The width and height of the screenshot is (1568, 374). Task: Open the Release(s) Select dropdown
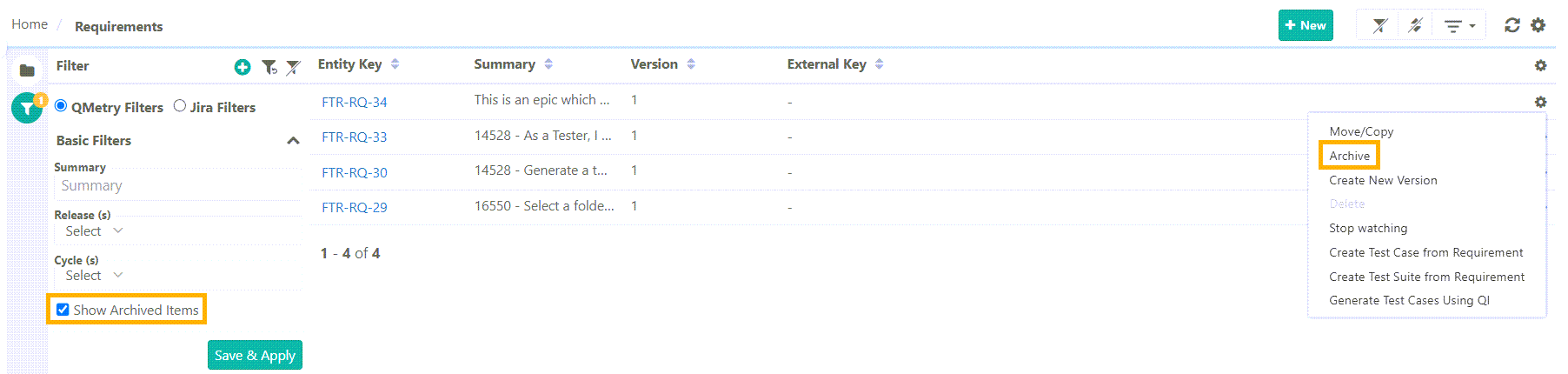click(x=94, y=231)
